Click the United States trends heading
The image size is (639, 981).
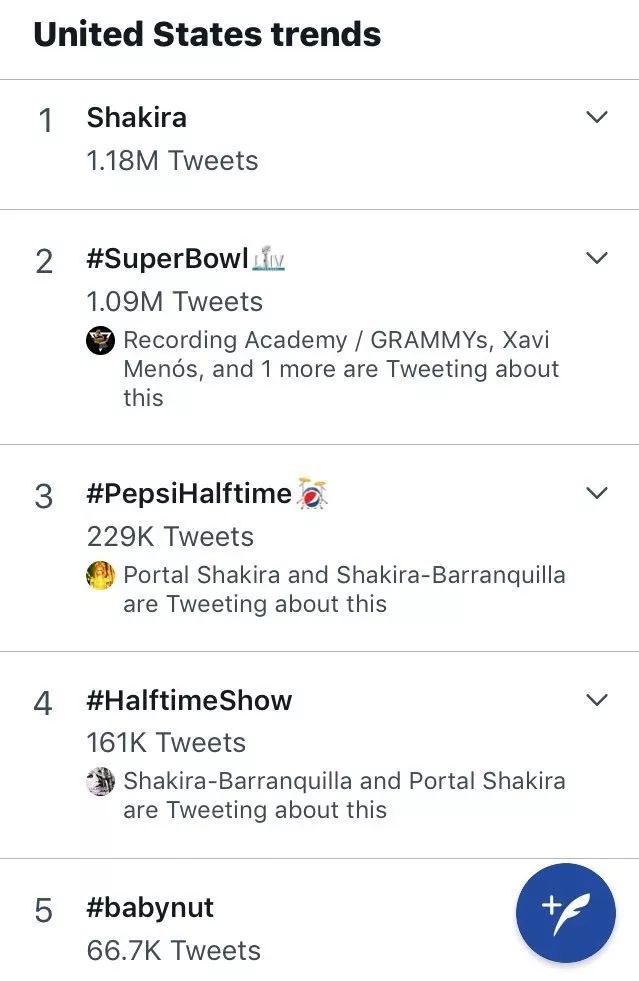pos(207,35)
